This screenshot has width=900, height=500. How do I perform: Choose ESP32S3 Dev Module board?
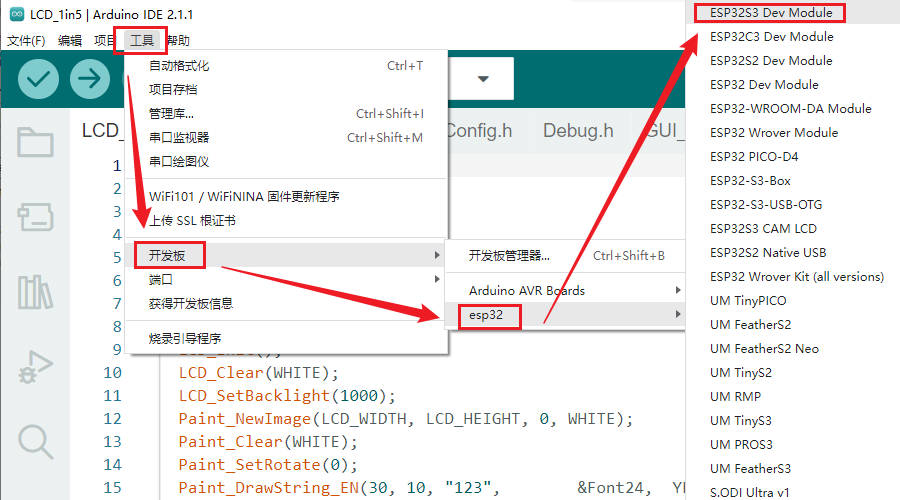[793, 13]
